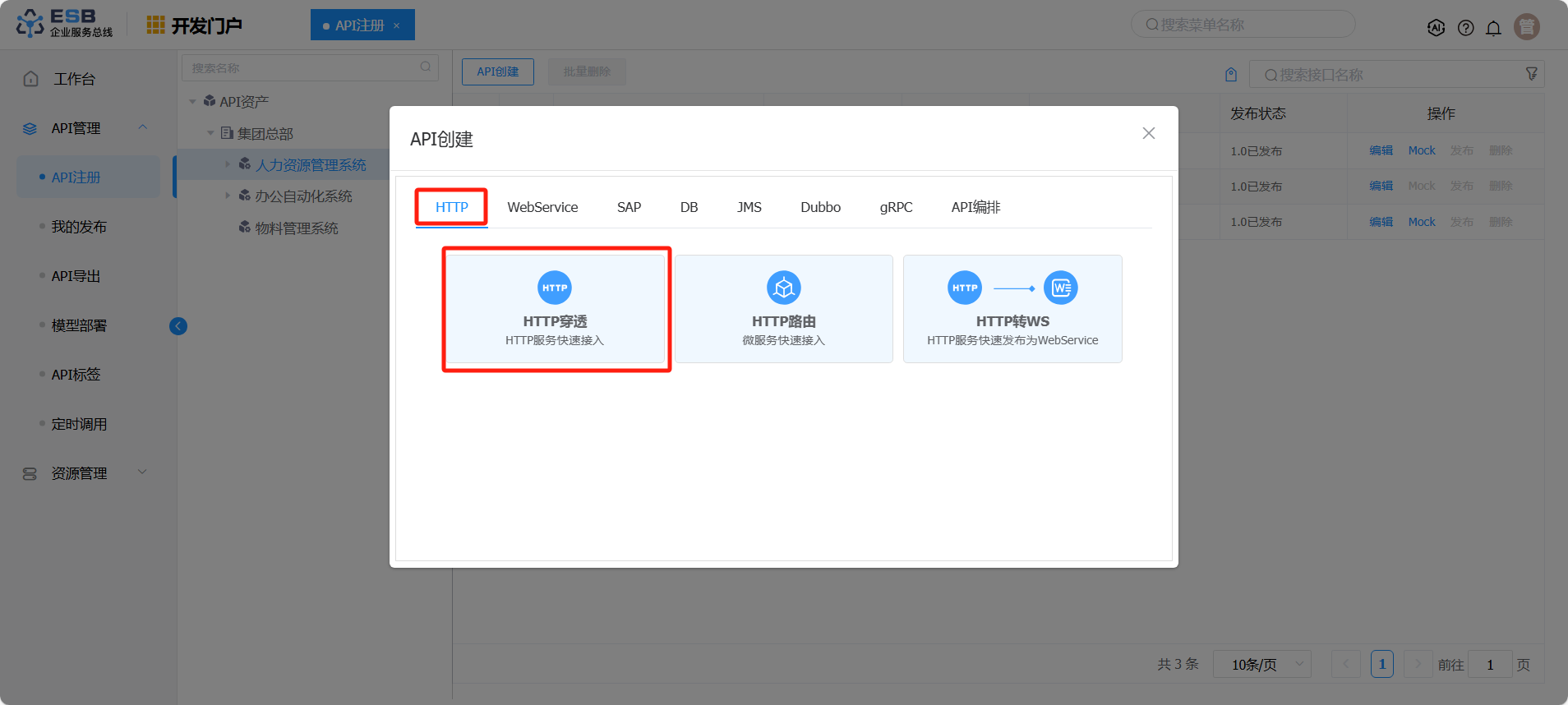The width and height of the screenshot is (1568, 705).
Task: Switch to the Dubbo tab
Action: click(x=820, y=207)
